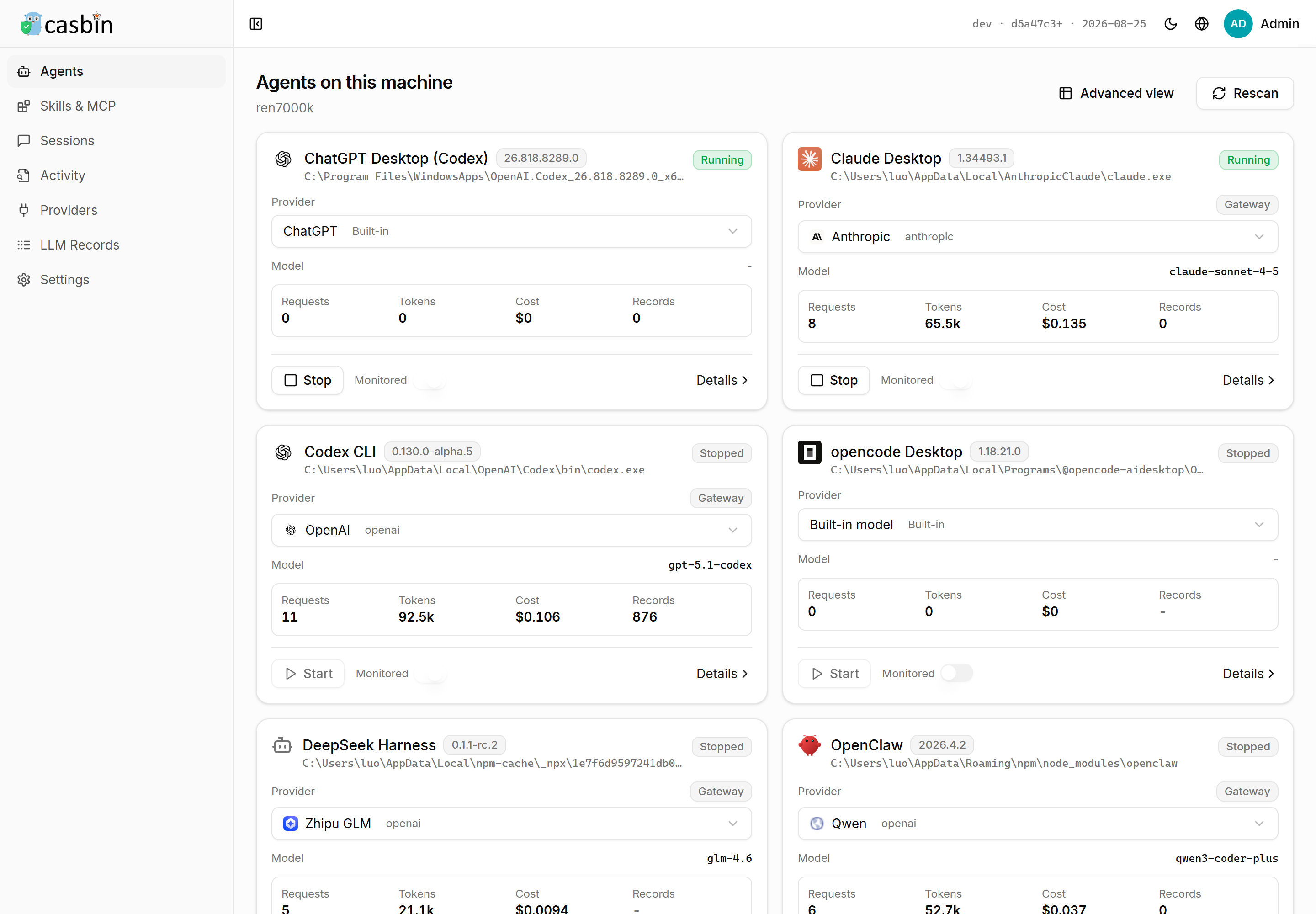
Task: Open the Zhipu GLM provider dropdown
Action: point(511,824)
